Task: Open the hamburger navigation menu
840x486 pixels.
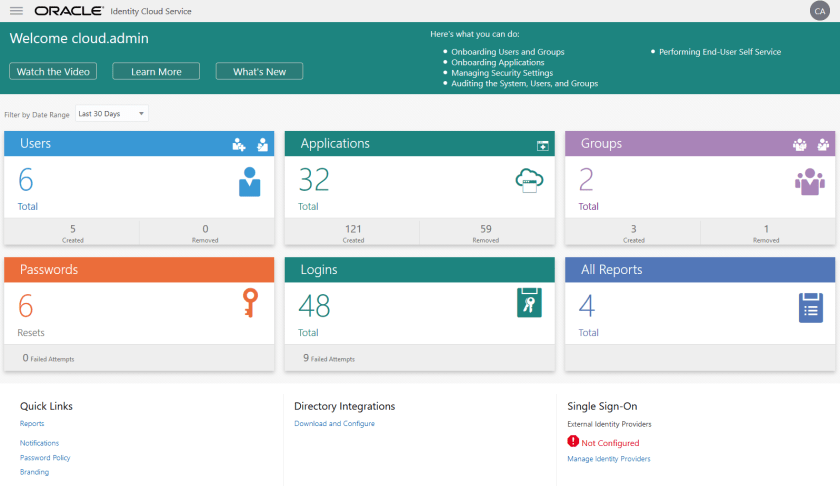Action: (x=16, y=11)
